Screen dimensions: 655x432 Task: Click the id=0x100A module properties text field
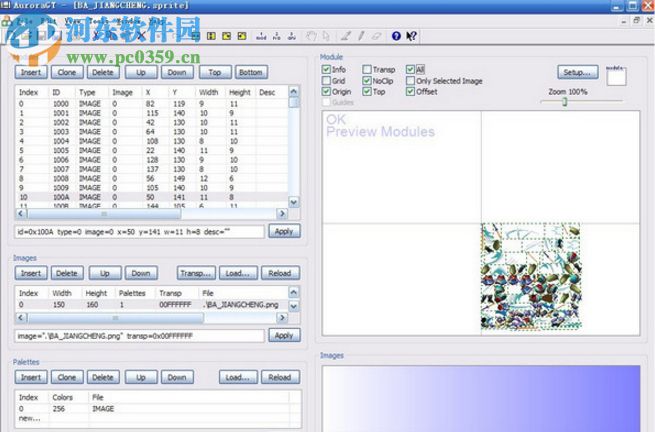coord(140,231)
